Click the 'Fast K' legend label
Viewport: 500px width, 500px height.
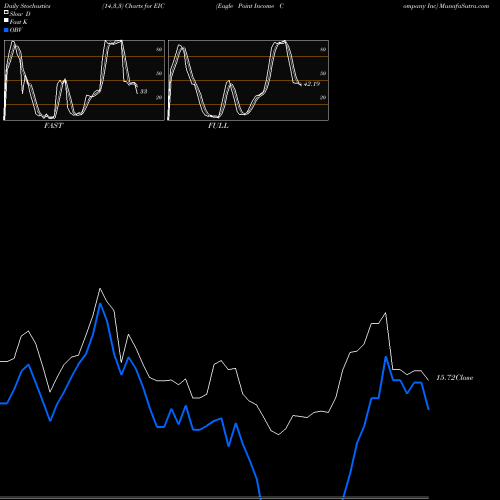tap(19, 22)
